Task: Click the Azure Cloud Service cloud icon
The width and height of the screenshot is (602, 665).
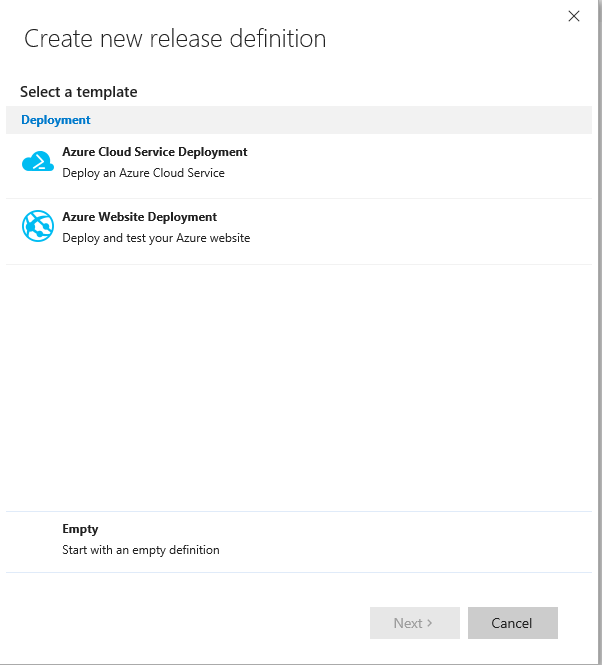Action: tap(38, 162)
